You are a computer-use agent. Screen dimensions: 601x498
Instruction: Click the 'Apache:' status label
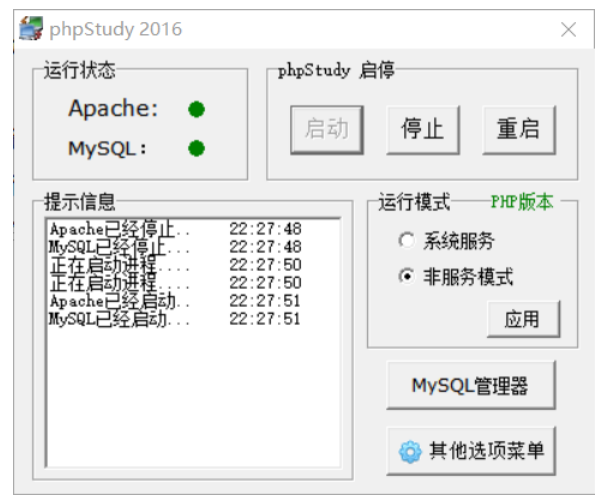coord(113,108)
